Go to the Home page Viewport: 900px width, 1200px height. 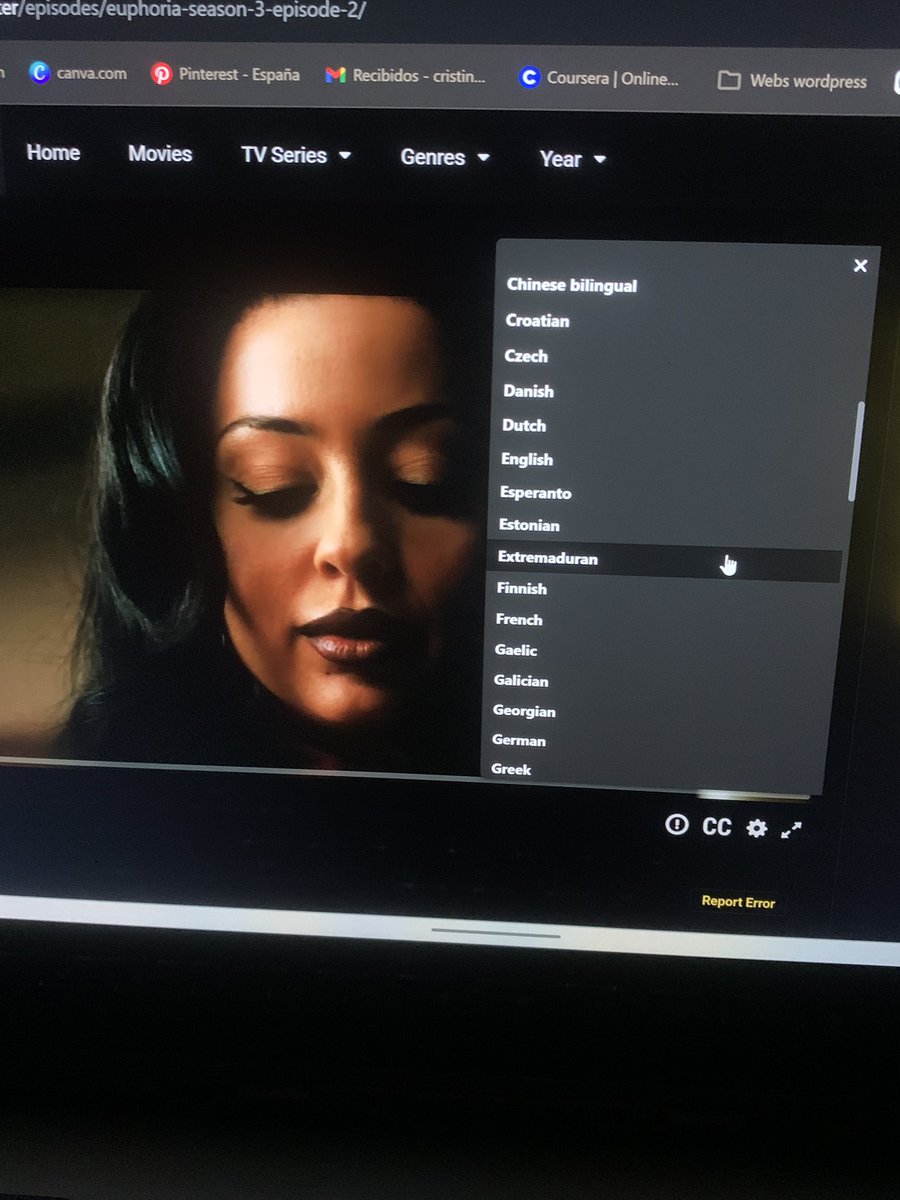(x=53, y=152)
